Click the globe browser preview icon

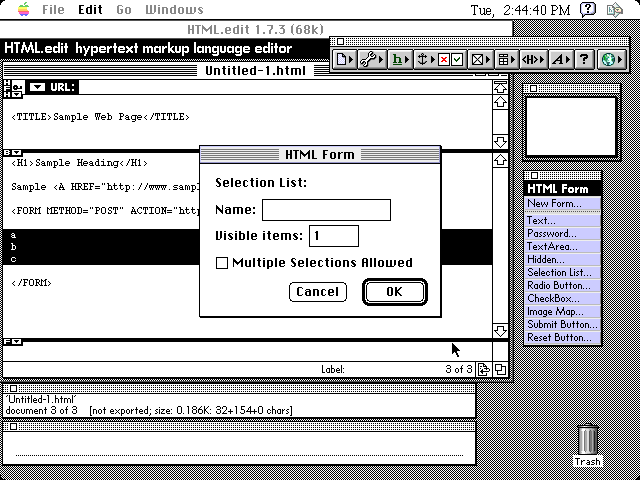[612, 60]
